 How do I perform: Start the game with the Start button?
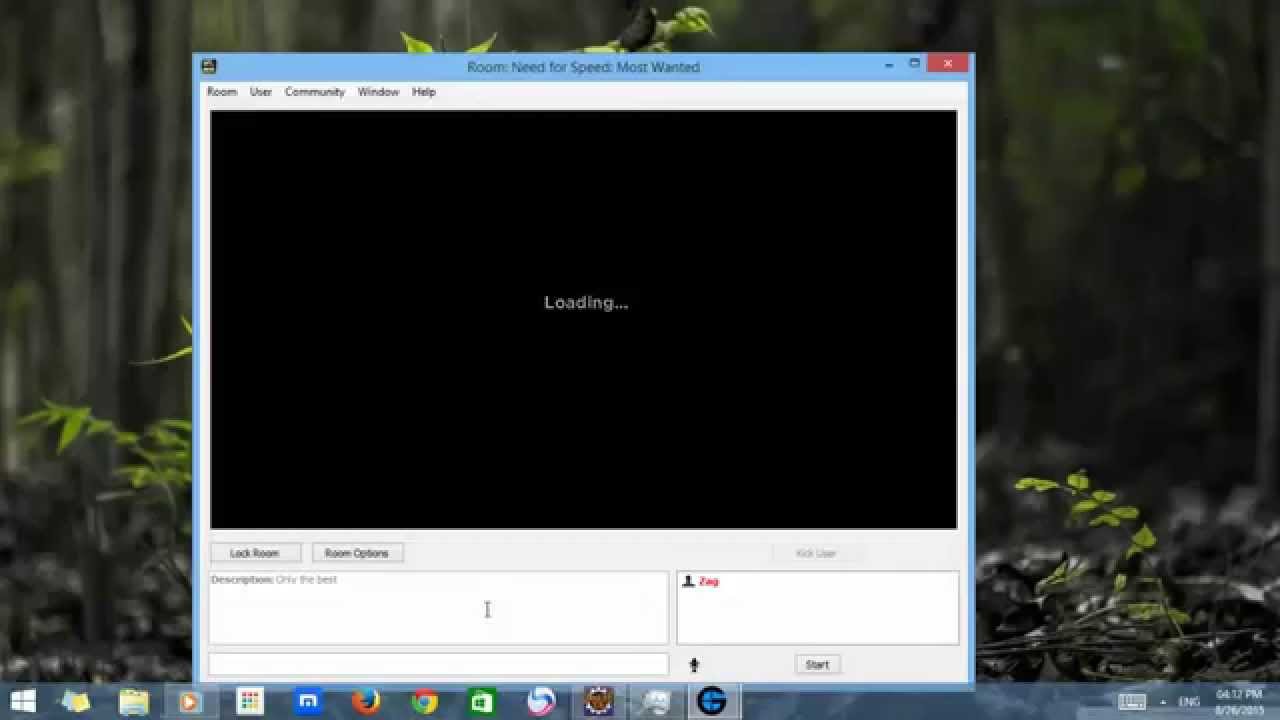tap(817, 664)
